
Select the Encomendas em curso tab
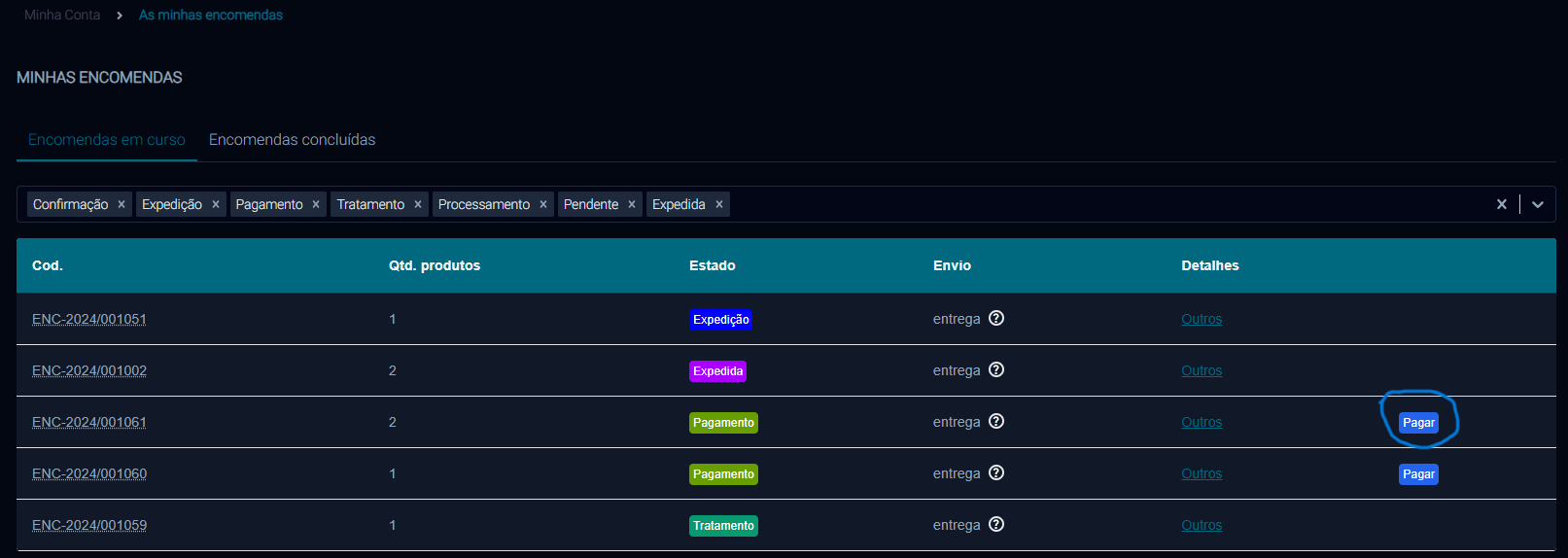point(107,140)
